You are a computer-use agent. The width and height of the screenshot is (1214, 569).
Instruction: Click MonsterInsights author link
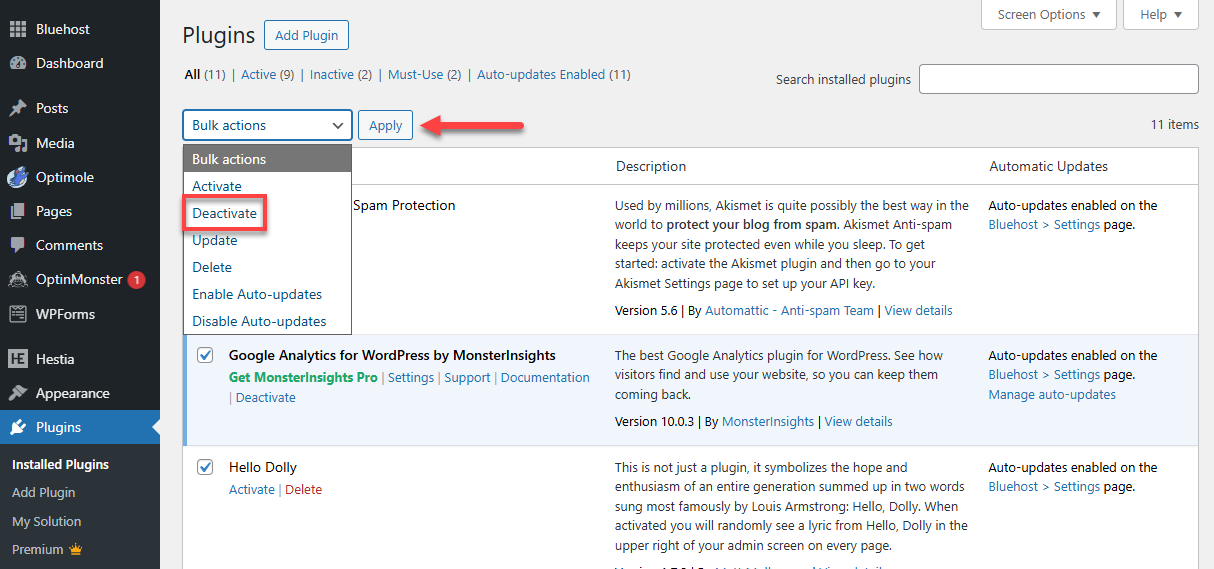pyautogui.click(x=768, y=421)
